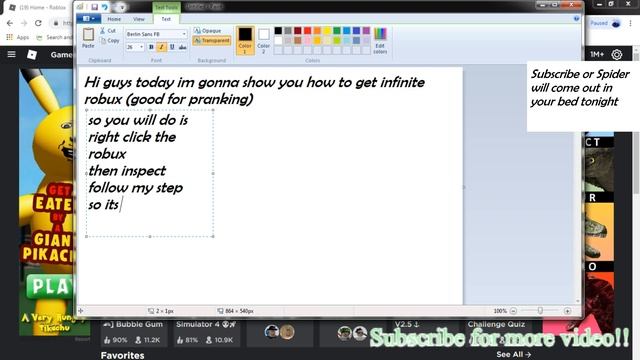Click the Paint zoom slider handle
Image resolution: width=640 pixels, height=360 pixels.
tap(540, 311)
